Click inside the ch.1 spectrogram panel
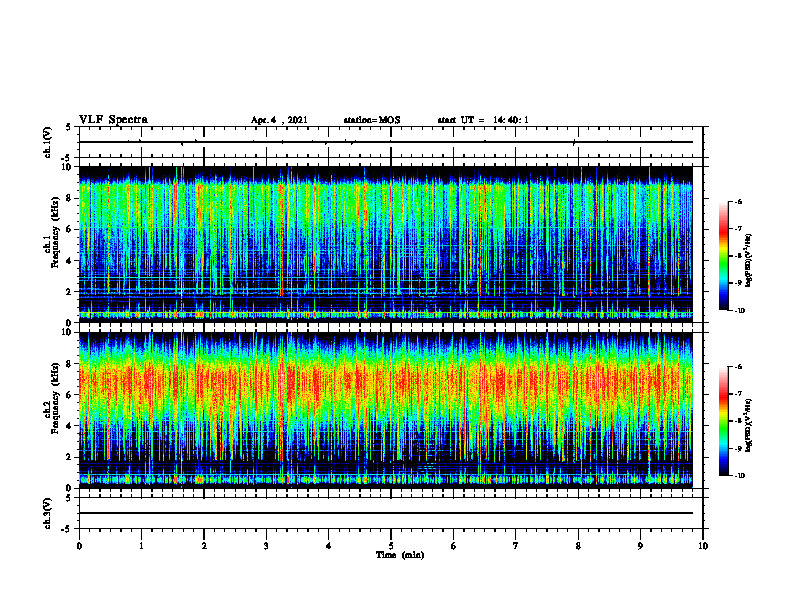Viewport: 792px width, 612px height. click(386, 244)
